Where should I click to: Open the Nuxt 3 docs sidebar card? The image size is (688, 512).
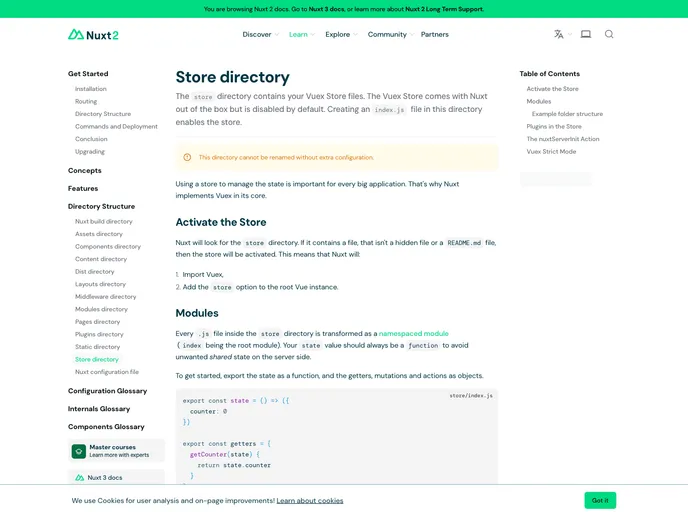pos(116,477)
